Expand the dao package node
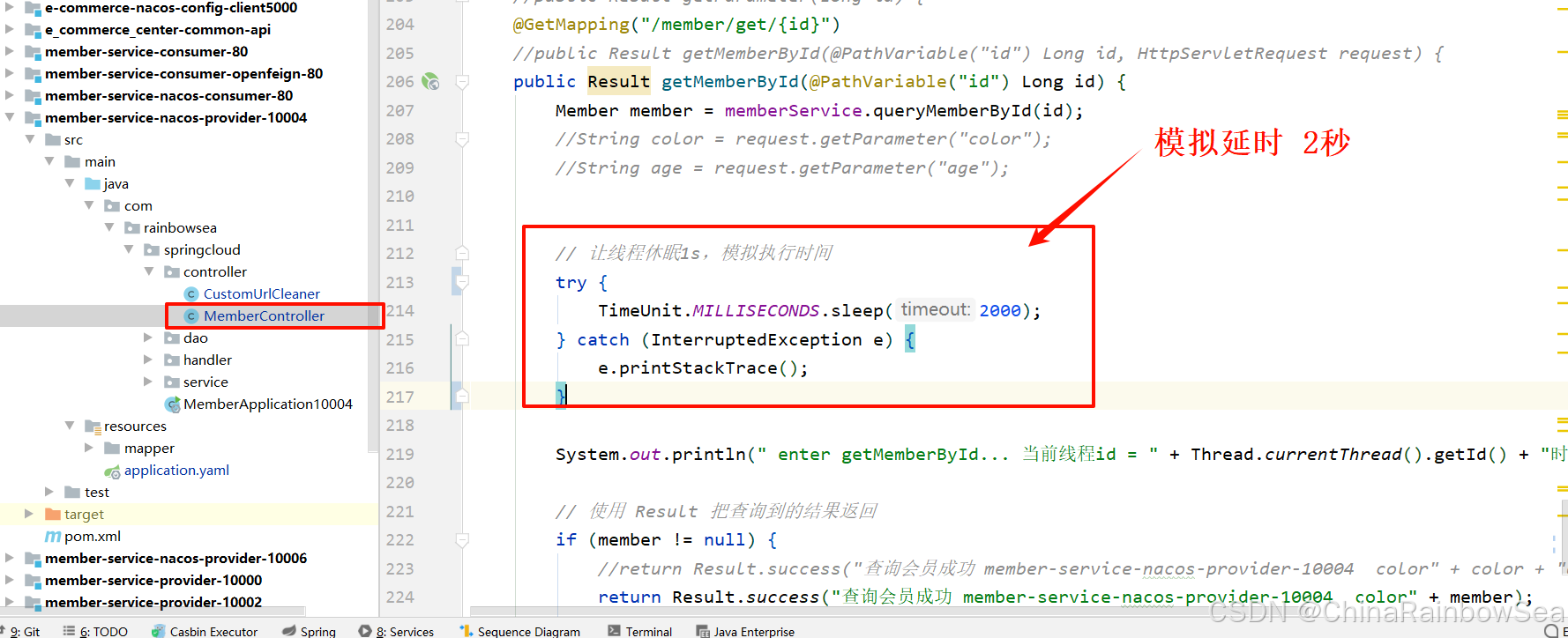This screenshot has height=638, width=1568. pos(148,338)
